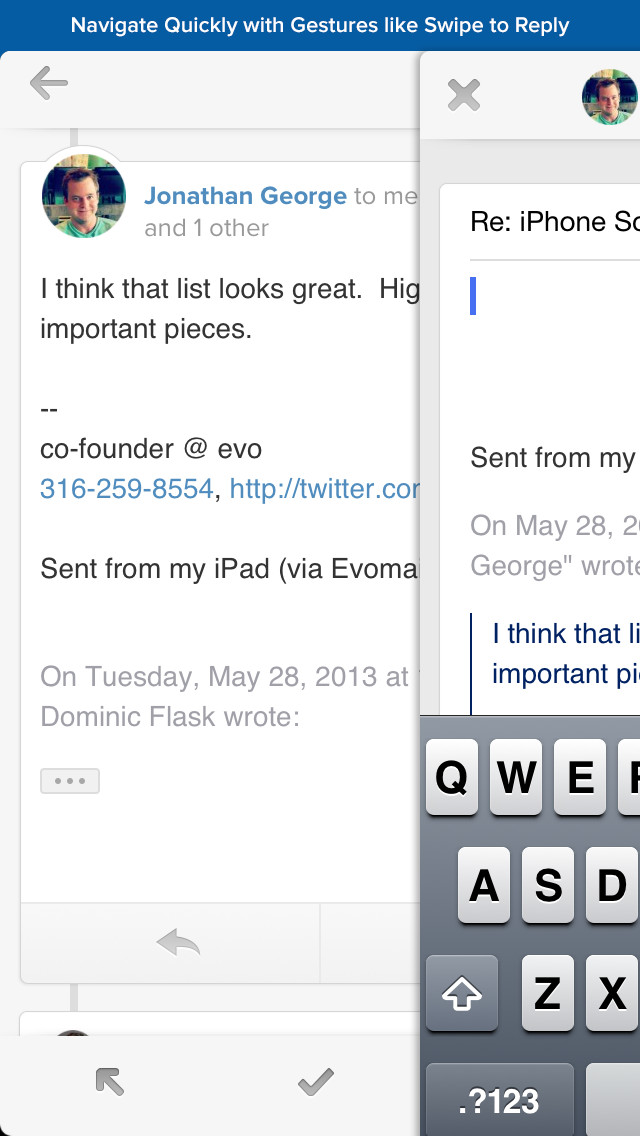
Task: Tap the Q key
Action: coord(452,777)
